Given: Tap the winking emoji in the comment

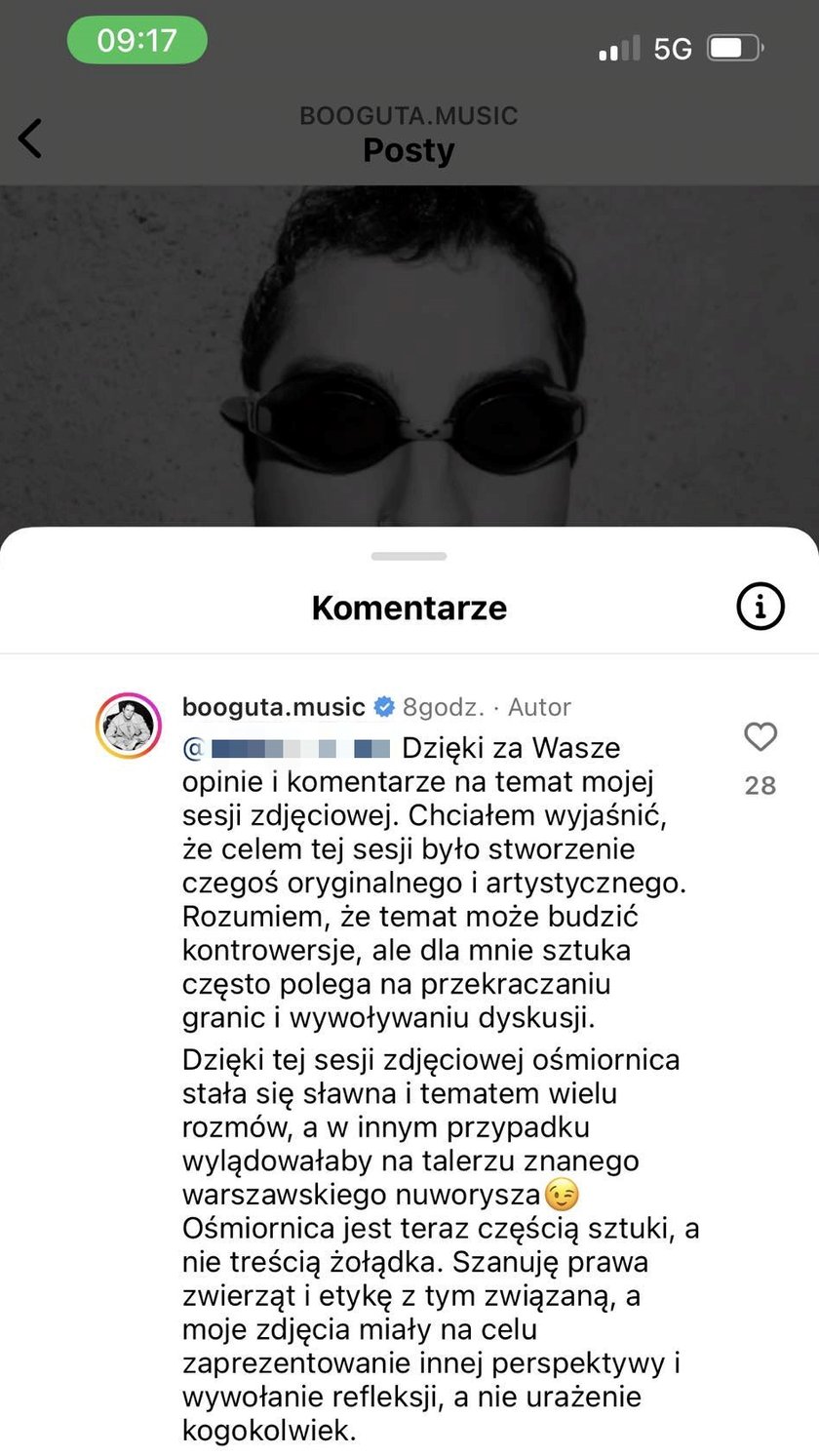Looking at the screenshot, I should [x=562, y=1195].
